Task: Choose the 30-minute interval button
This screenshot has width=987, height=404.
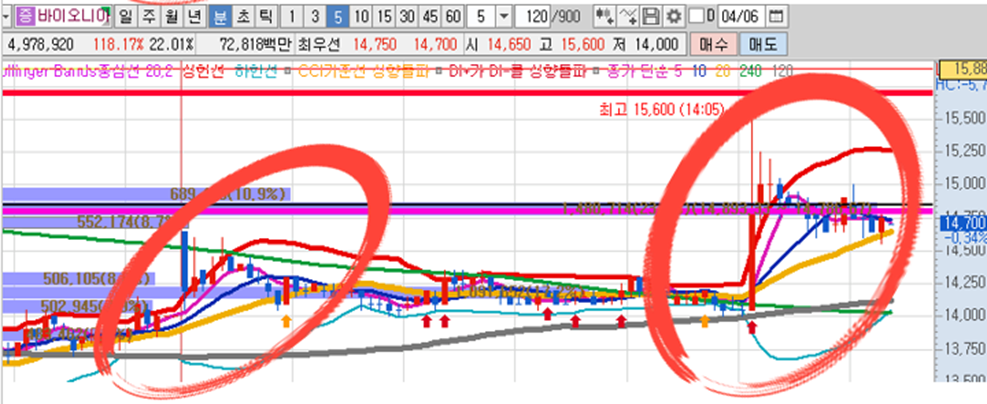Action: point(407,16)
